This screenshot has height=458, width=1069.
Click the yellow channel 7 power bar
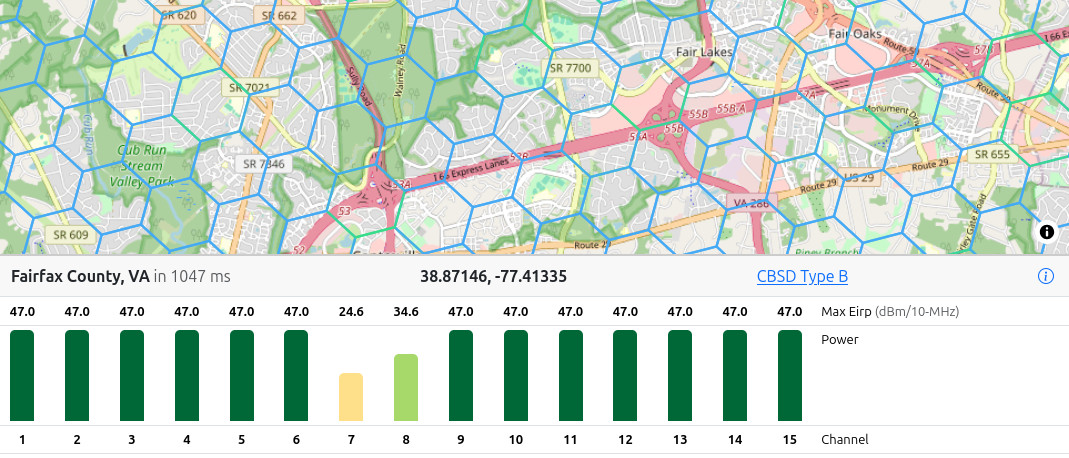pos(351,397)
